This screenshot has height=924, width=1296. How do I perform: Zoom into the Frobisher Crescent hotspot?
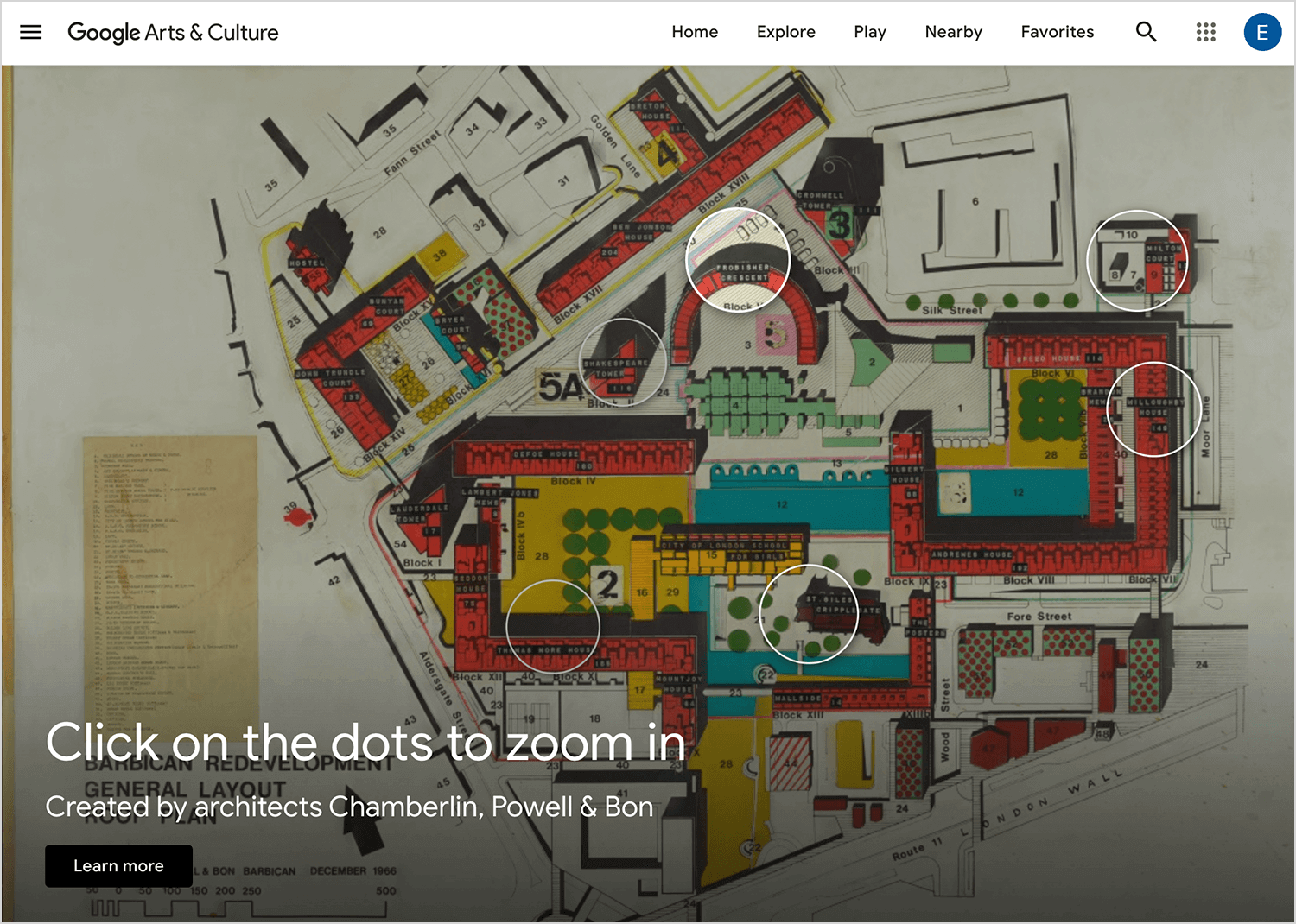point(738,260)
